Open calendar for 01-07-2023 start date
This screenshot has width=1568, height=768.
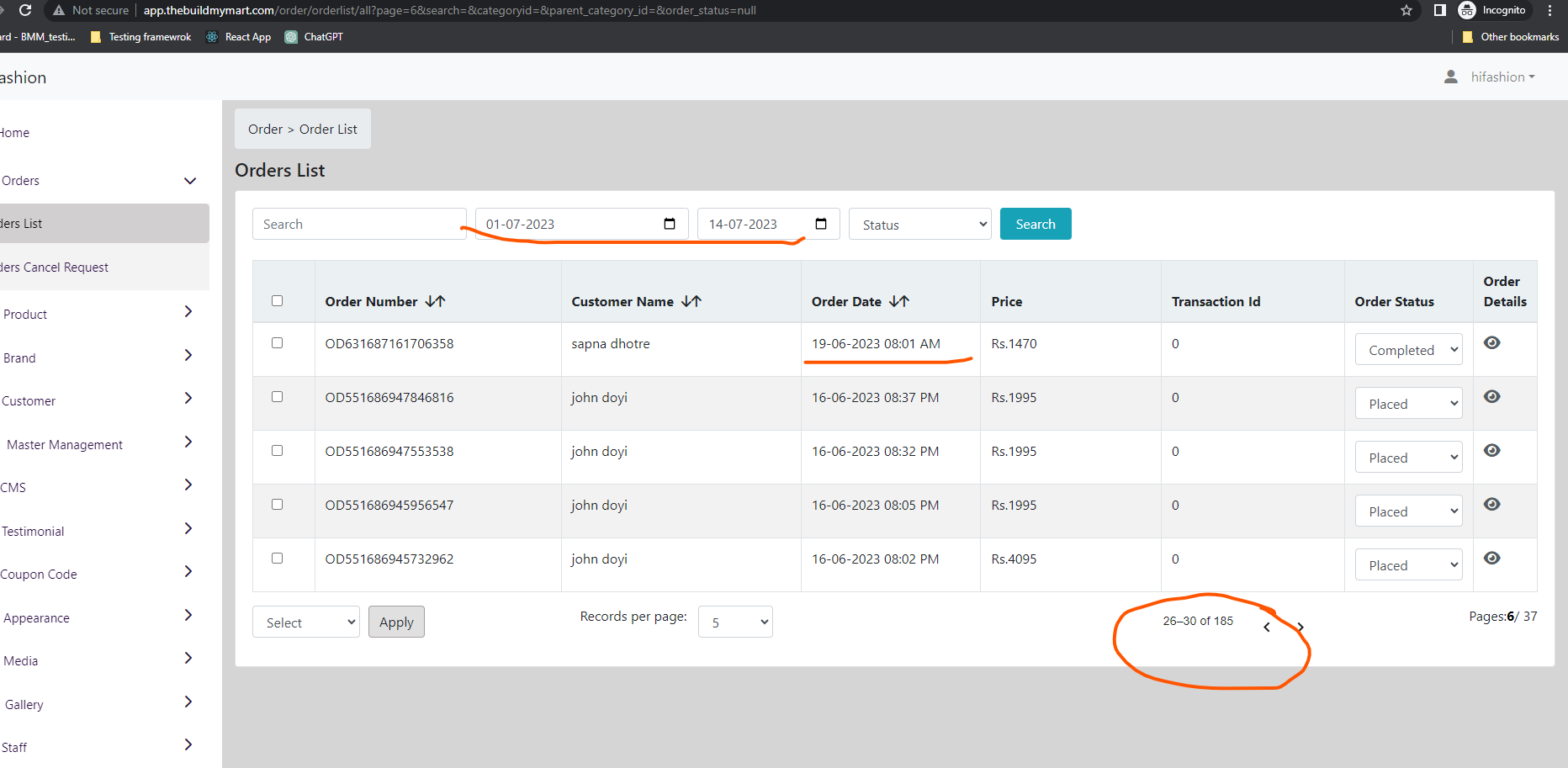(x=670, y=224)
